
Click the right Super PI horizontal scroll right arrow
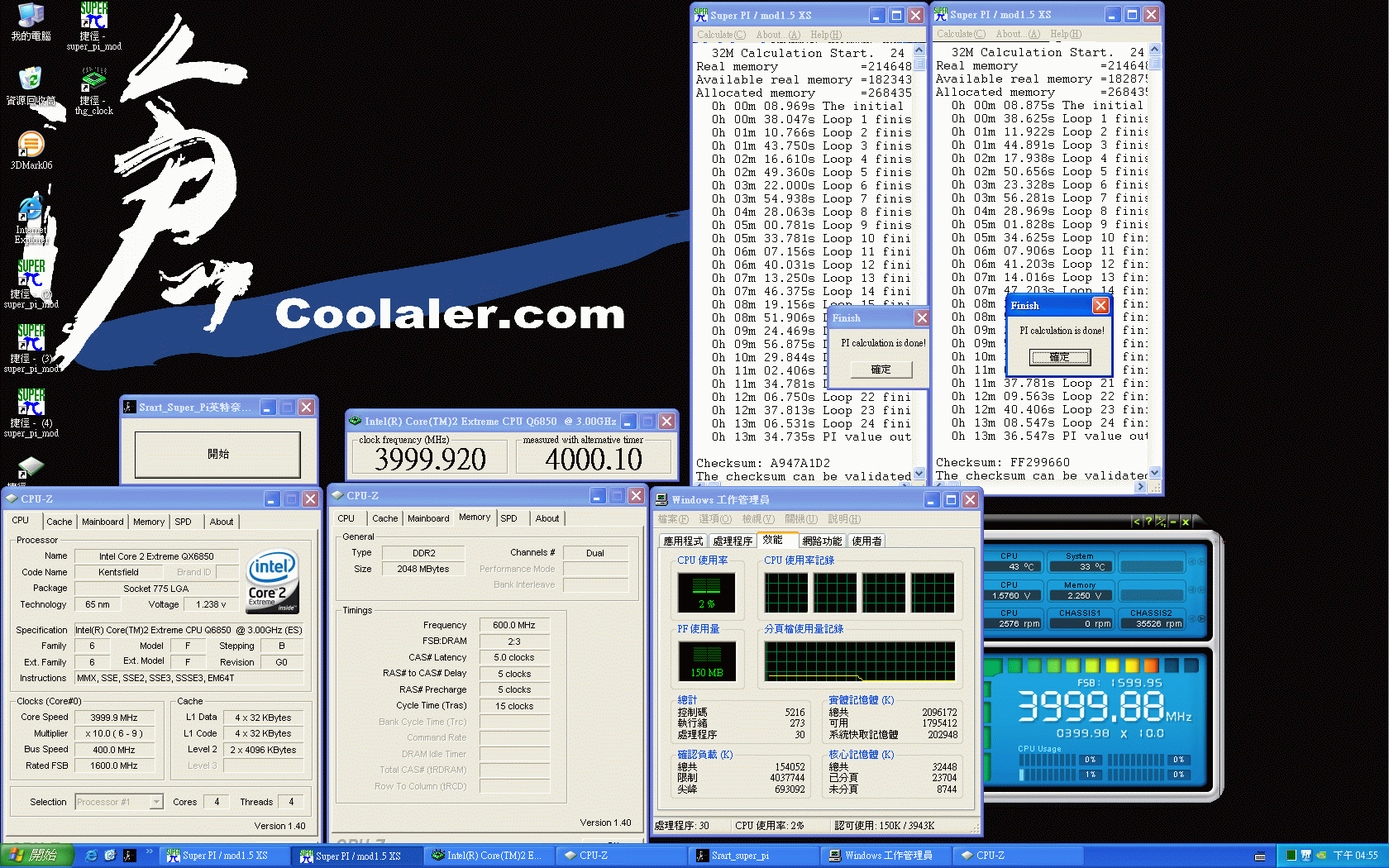(x=1141, y=487)
